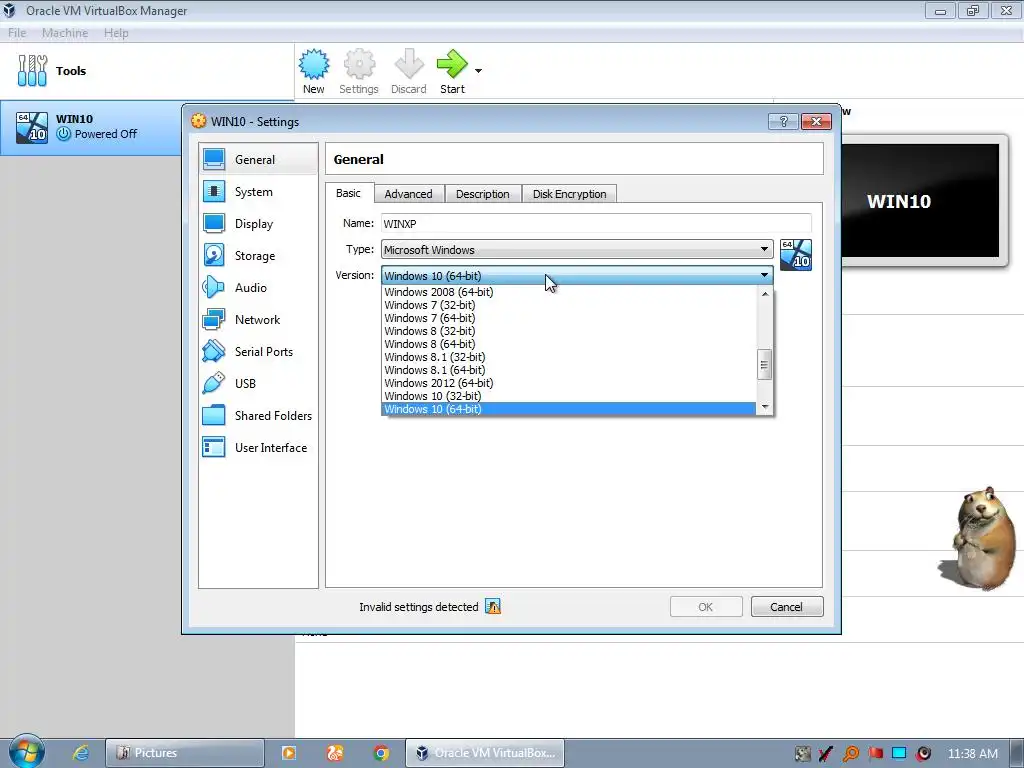Click the Oracle VM VirtualBox taskbar button
The height and width of the screenshot is (768, 1024).
point(485,753)
